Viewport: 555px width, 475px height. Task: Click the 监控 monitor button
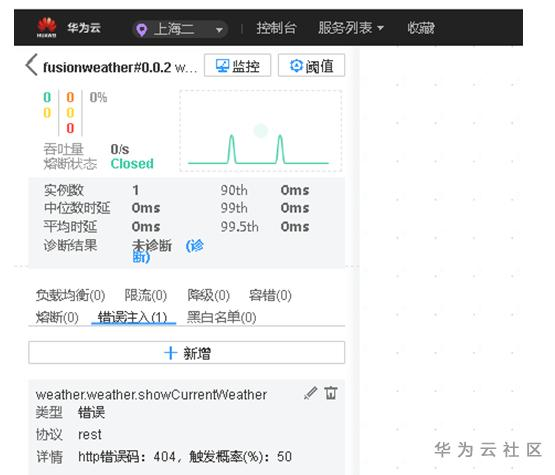(x=238, y=65)
